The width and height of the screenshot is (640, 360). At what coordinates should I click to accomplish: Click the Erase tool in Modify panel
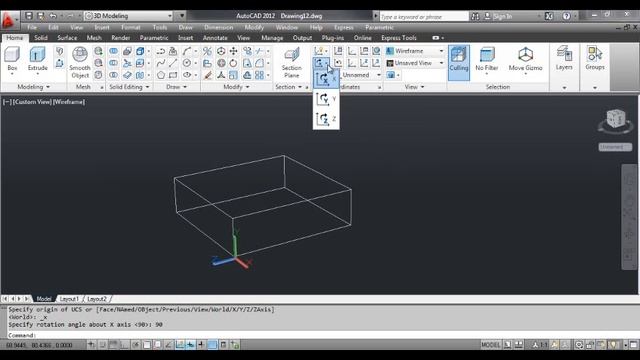coord(208,75)
